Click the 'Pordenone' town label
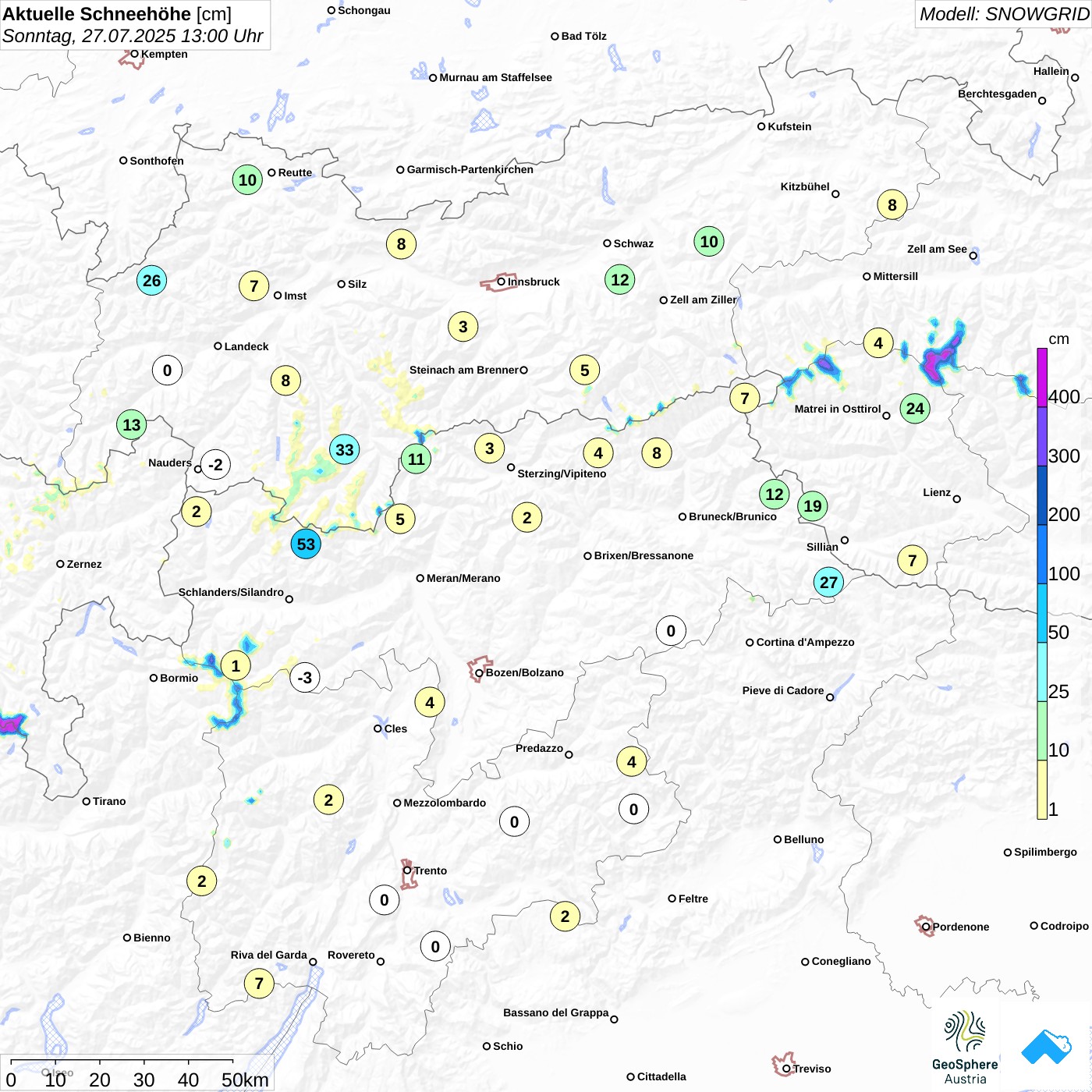Screen dimensions: 1092x1092 click(961, 927)
